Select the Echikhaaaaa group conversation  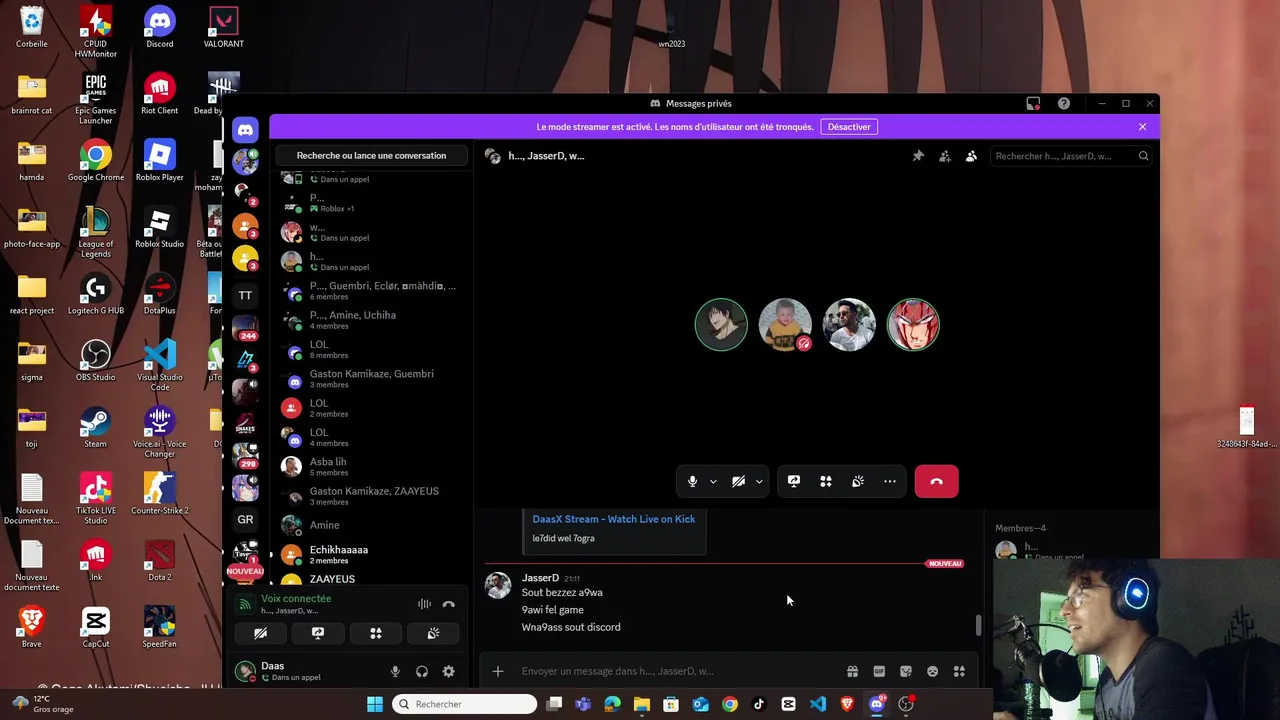point(371,555)
